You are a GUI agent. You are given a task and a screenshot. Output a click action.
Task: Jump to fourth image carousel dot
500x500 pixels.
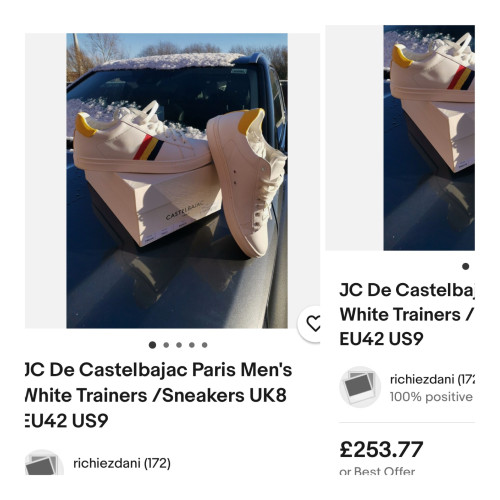[192, 345]
